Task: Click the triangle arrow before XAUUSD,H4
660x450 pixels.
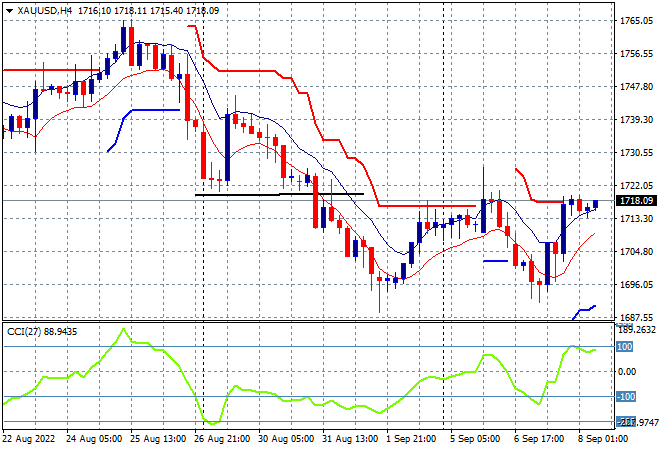Action: pyautogui.click(x=9, y=11)
